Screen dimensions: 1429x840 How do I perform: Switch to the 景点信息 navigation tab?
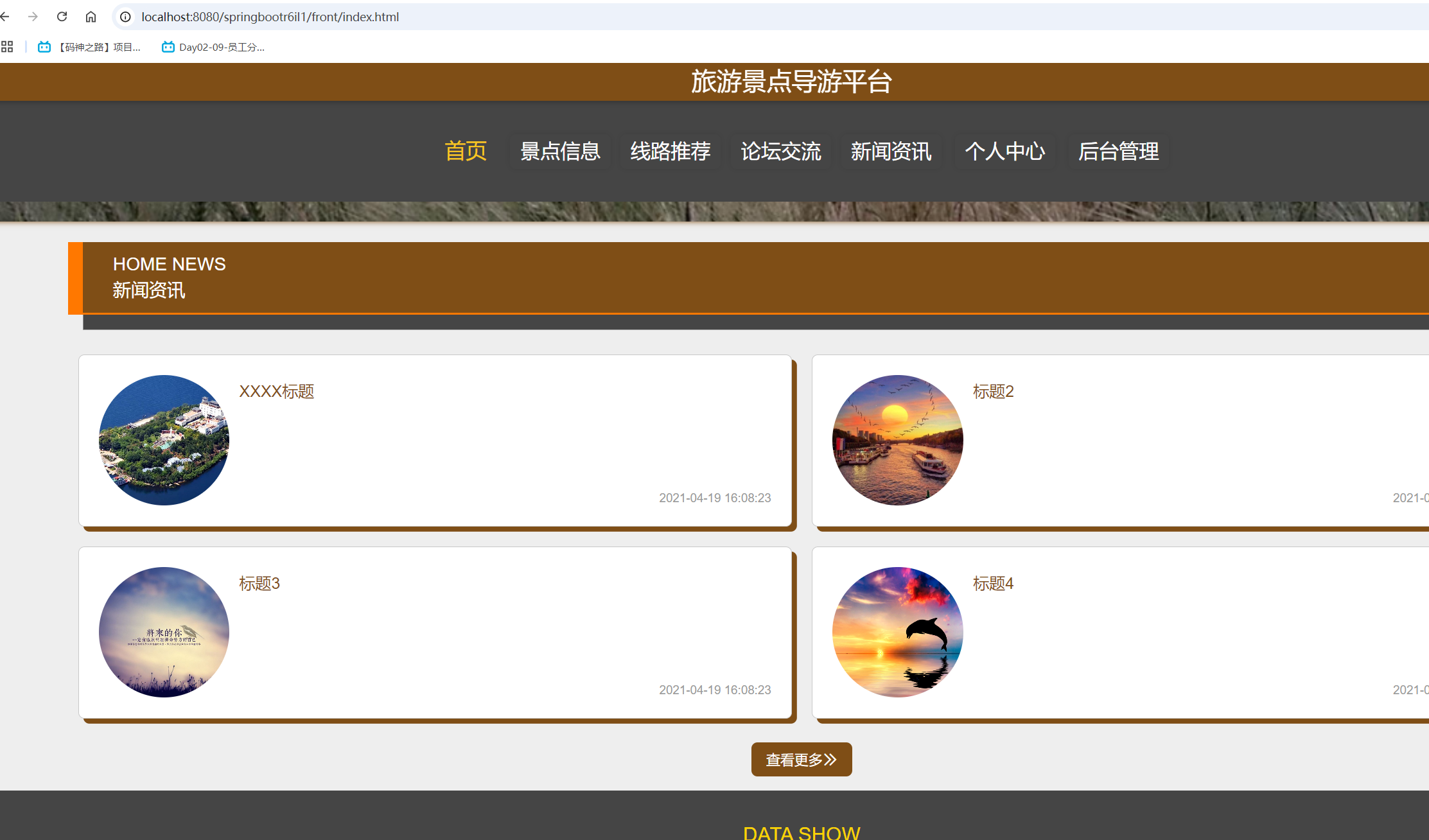pos(559,152)
